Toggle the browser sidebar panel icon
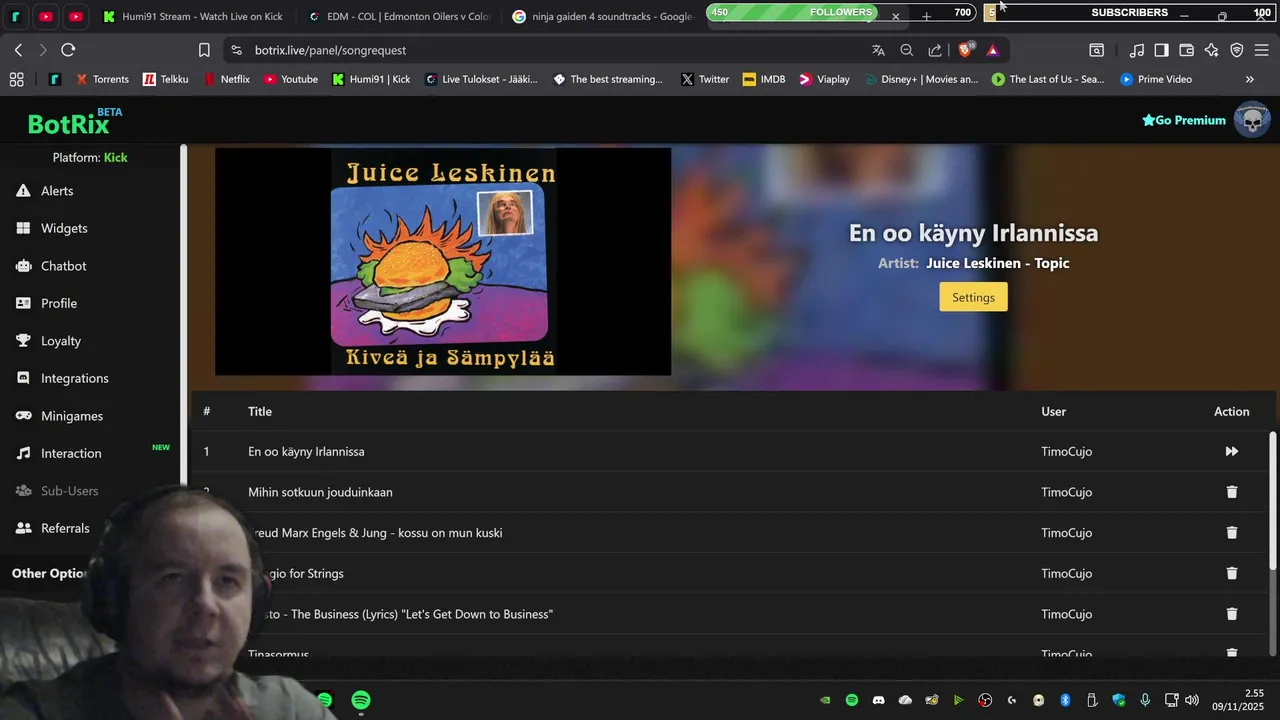1280x720 pixels. coord(1161,50)
